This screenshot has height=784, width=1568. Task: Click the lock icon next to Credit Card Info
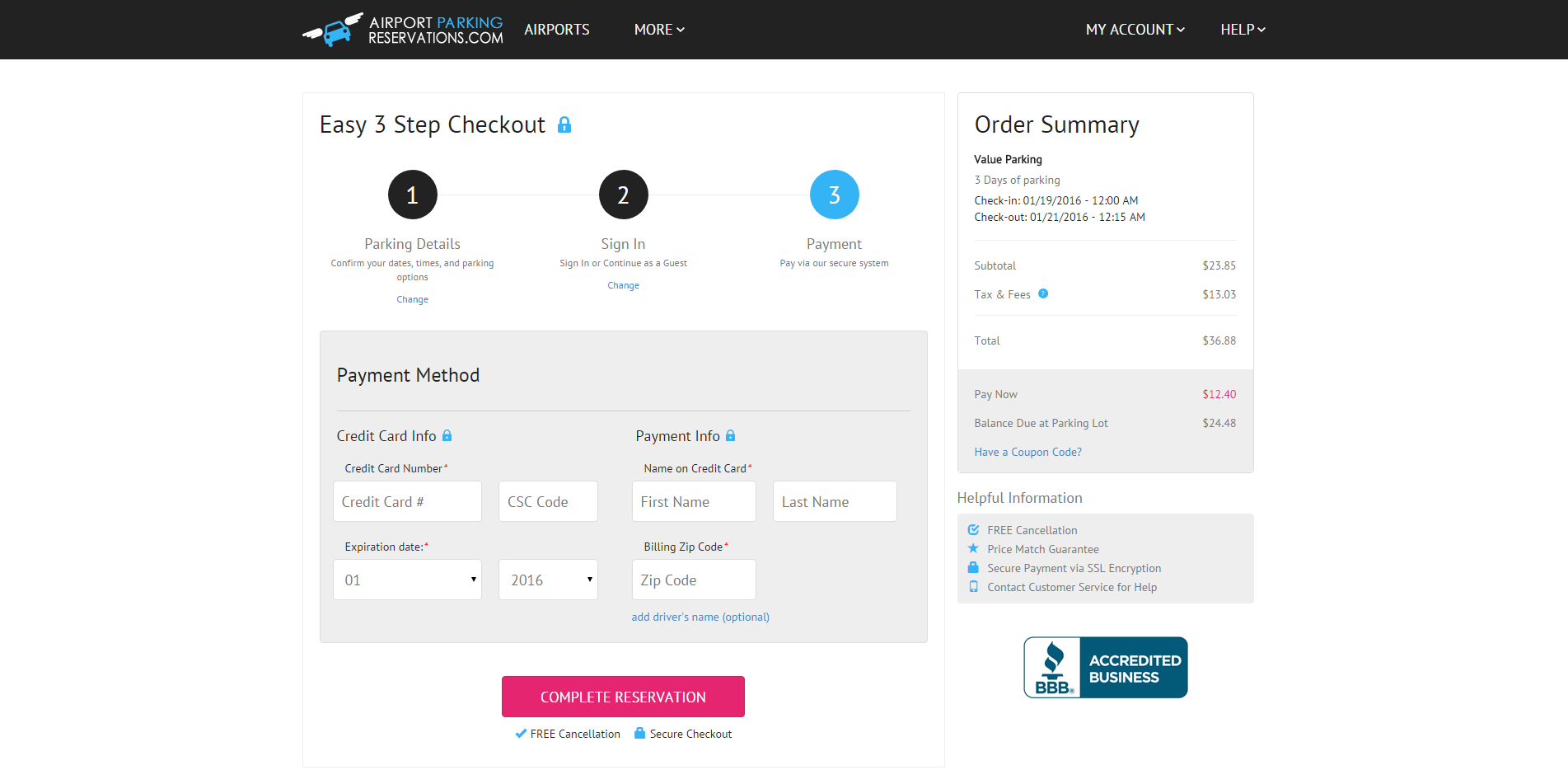click(x=447, y=435)
